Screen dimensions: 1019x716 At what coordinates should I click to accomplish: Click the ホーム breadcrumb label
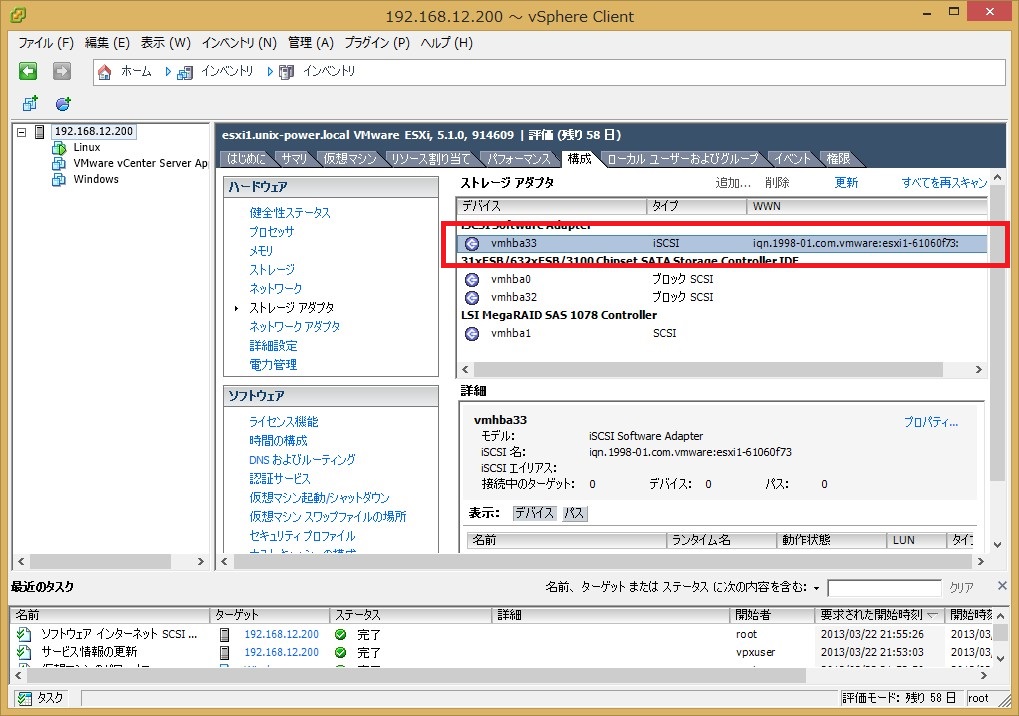tap(136, 71)
